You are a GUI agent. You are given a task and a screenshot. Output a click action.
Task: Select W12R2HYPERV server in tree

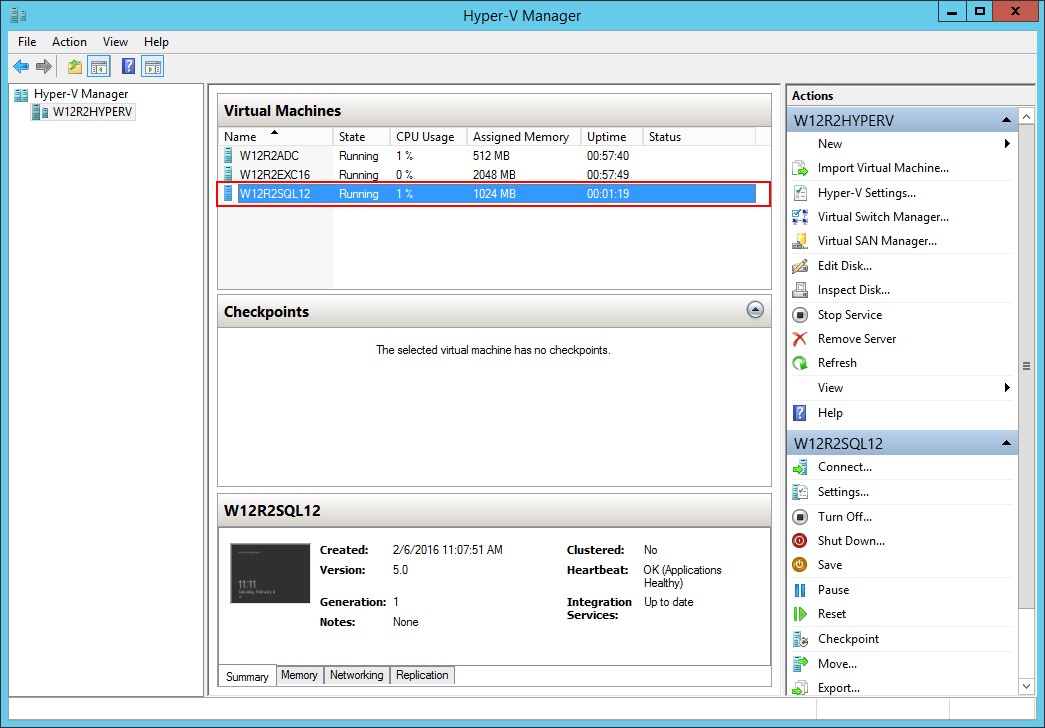point(92,112)
